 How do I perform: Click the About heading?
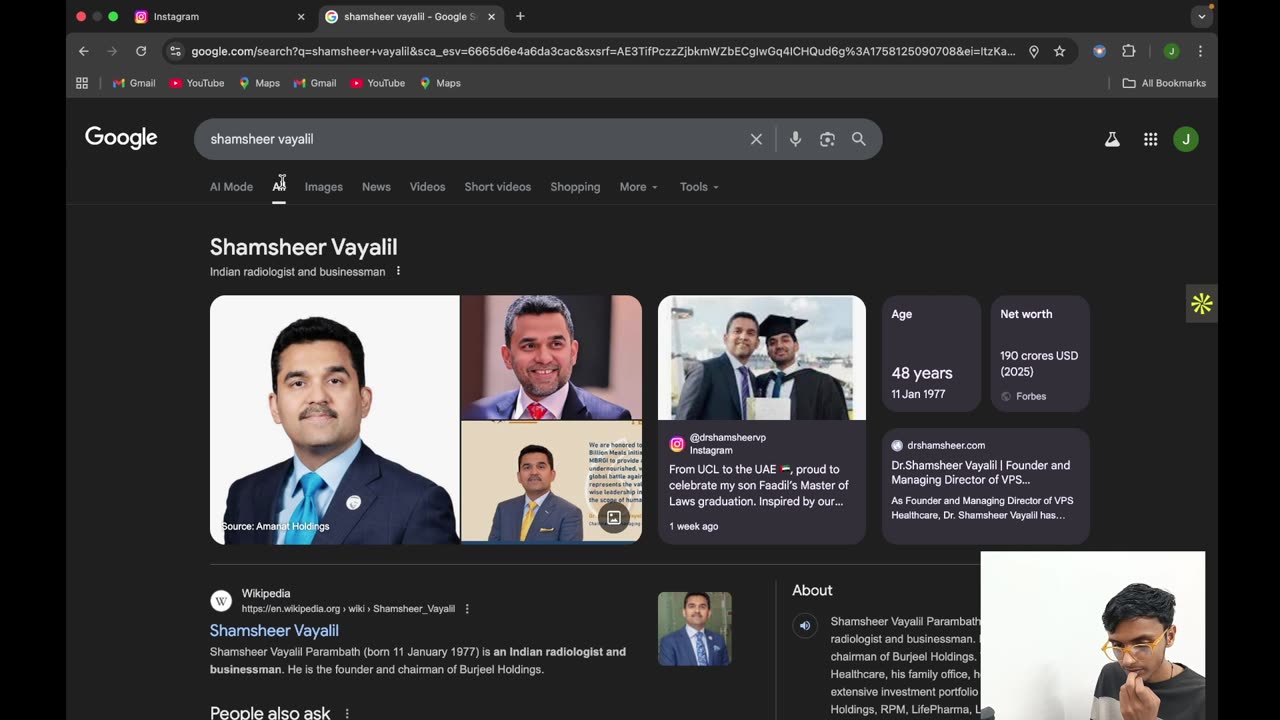pos(812,590)
